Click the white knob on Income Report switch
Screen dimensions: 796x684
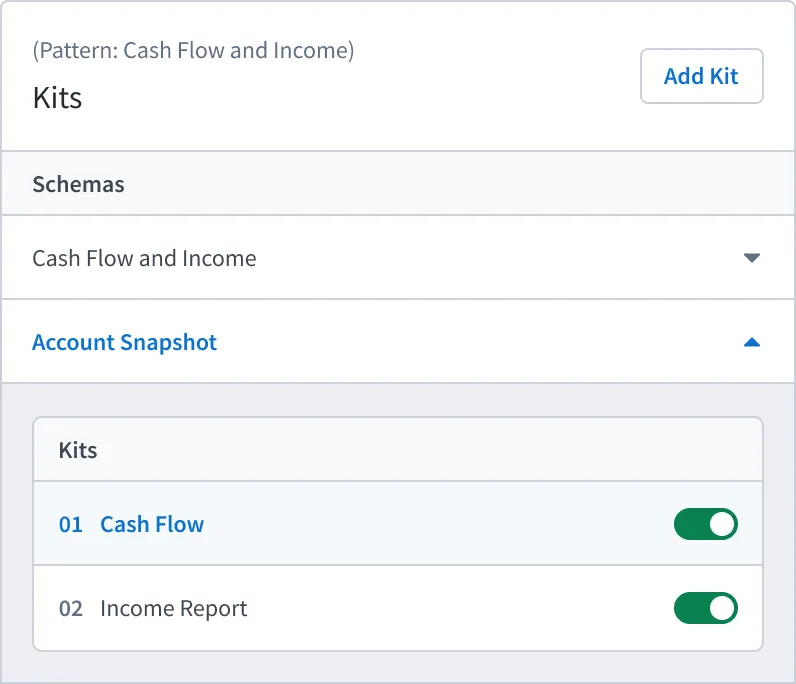point(722,608)
